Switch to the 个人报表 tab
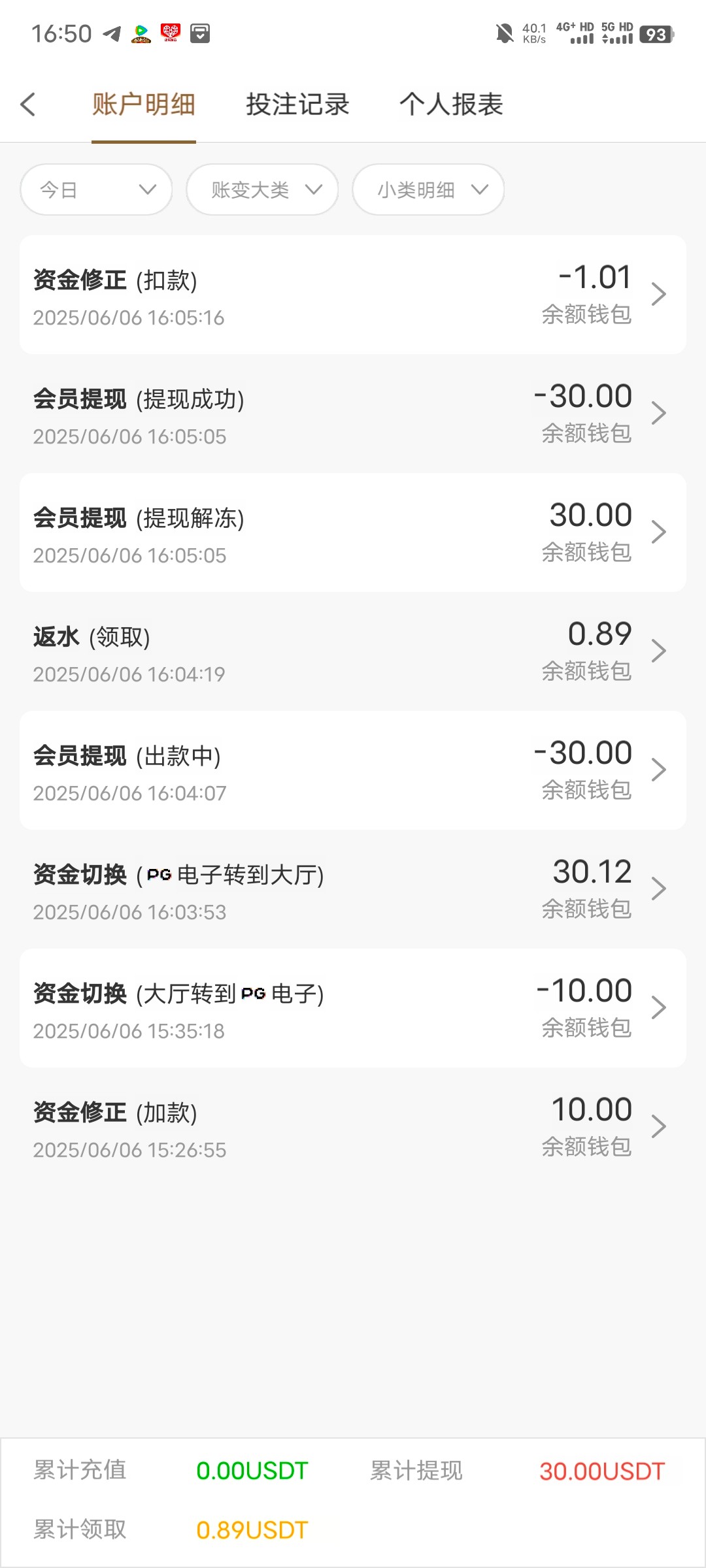Viewport: 706px width, 1568px height. tap(451, 105)
